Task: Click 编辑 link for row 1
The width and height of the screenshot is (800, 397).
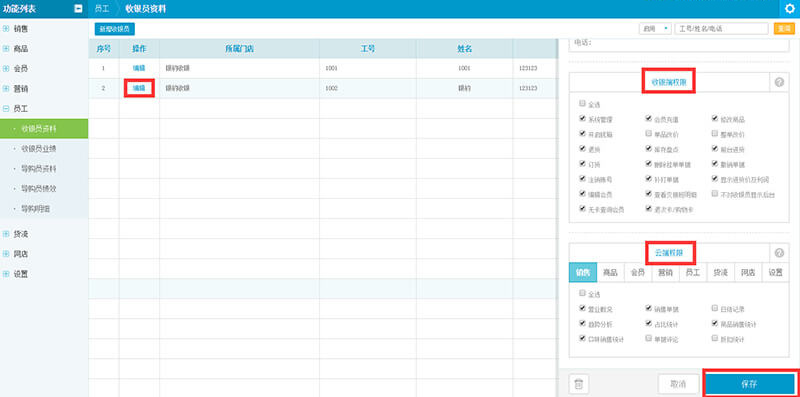Action: 139,68
